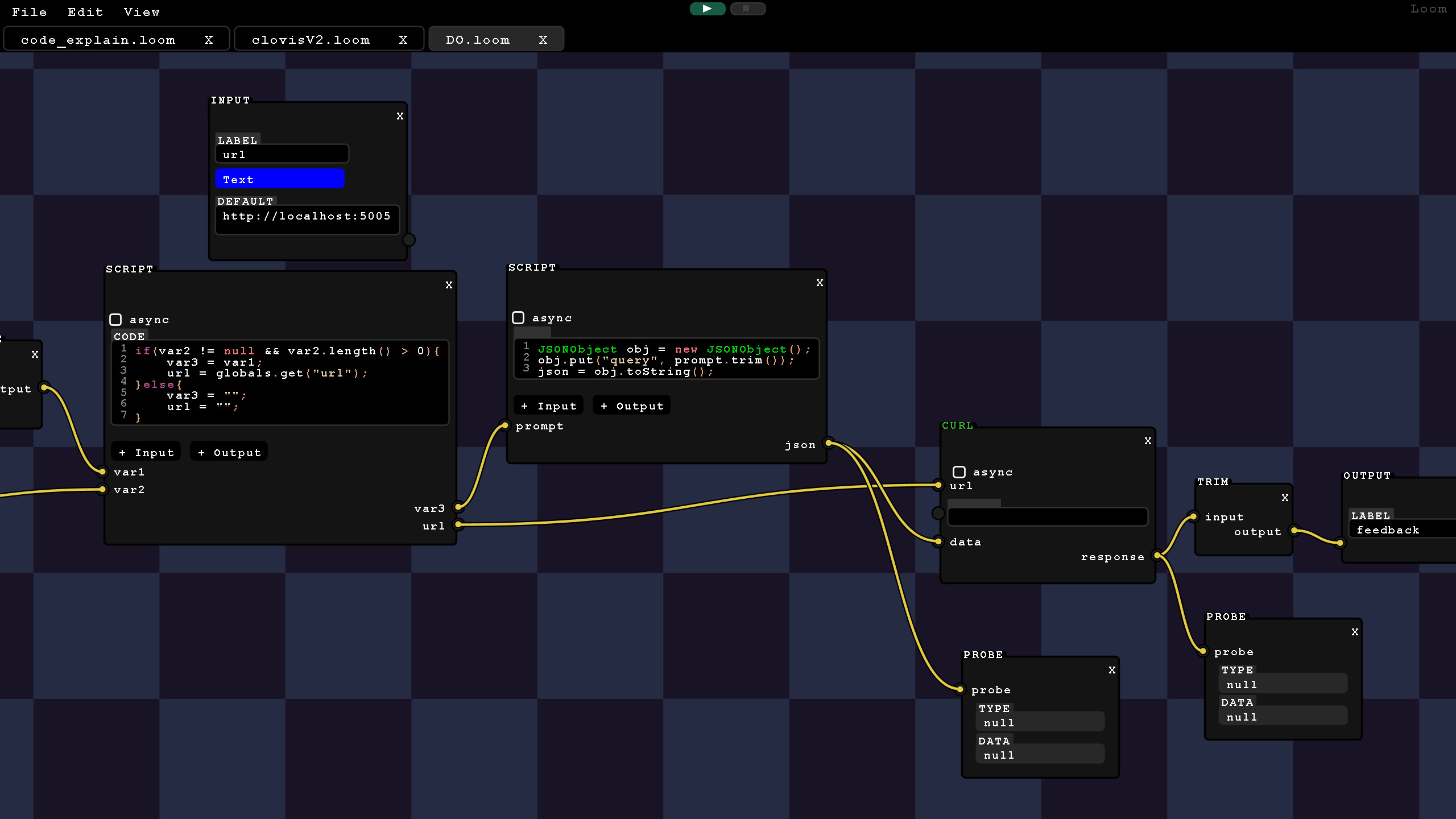Enable async on the left SCRIPT node
Viewport: 1456px width, 819px height.
click(117, 319)
